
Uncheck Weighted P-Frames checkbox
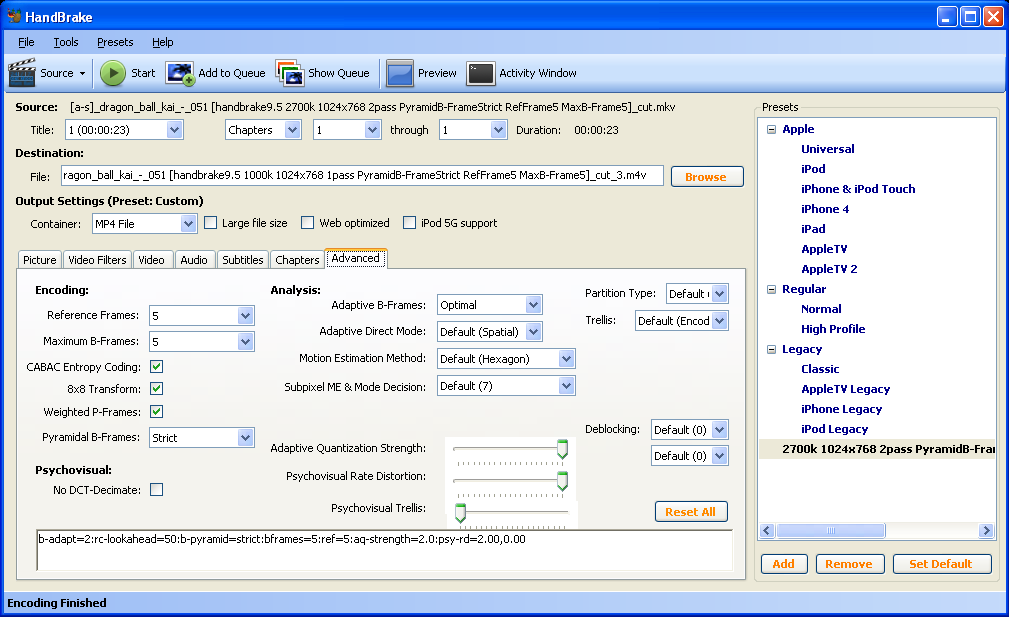tap(156, 412)
